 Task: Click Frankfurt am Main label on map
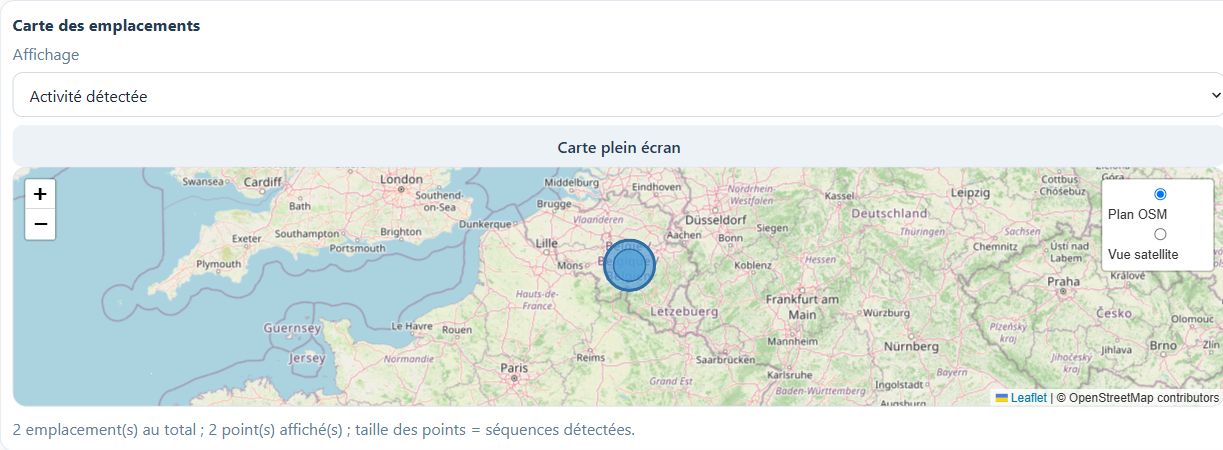click(x=802, y=307)
